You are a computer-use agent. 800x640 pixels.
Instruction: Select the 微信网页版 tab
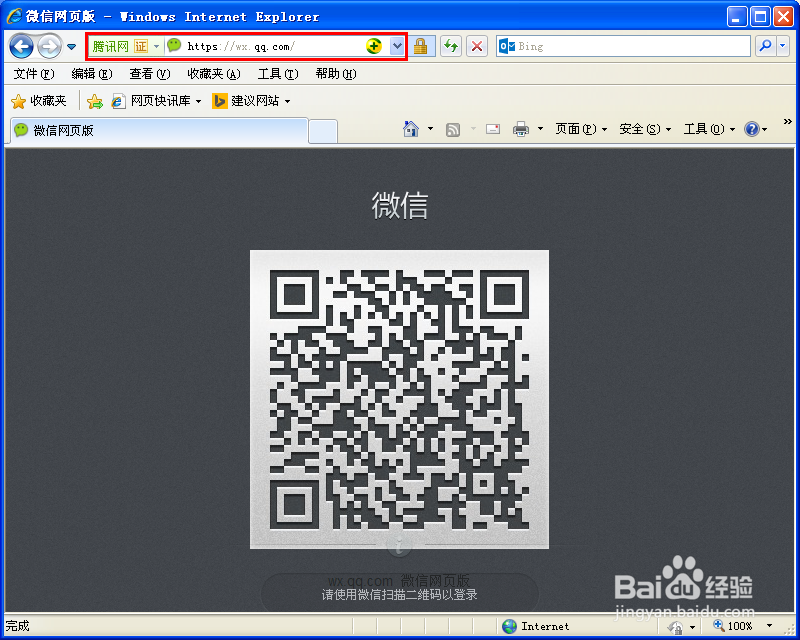click(x=158, y=131)
